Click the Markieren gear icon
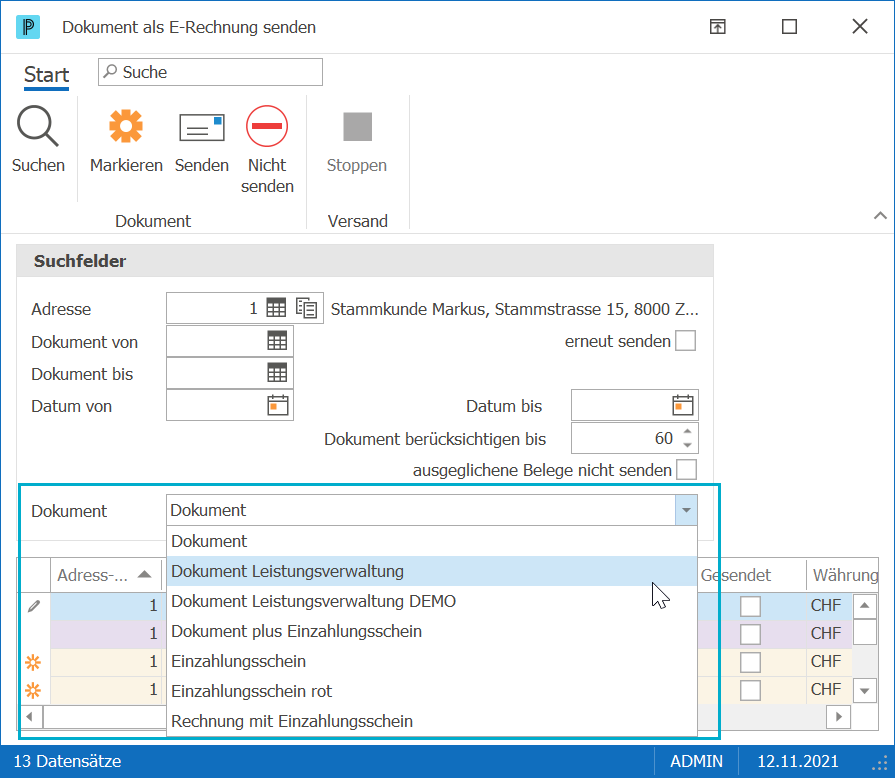 click(126, 126)
